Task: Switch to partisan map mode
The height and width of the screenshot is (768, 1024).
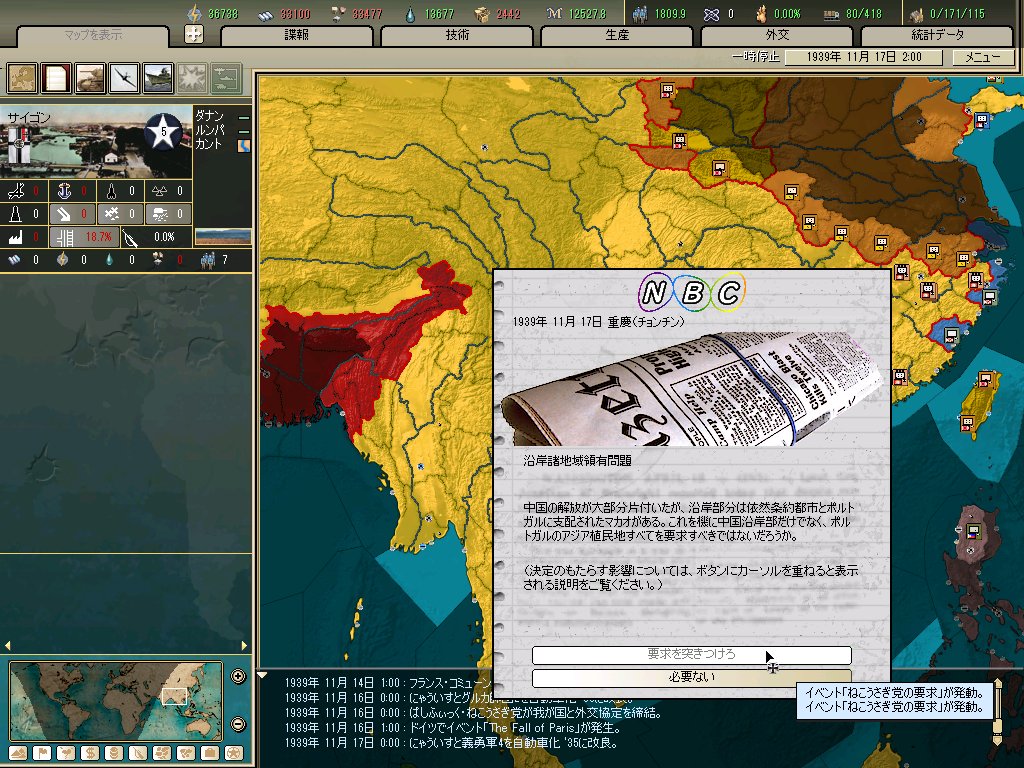Action: (x=138, y=753)
